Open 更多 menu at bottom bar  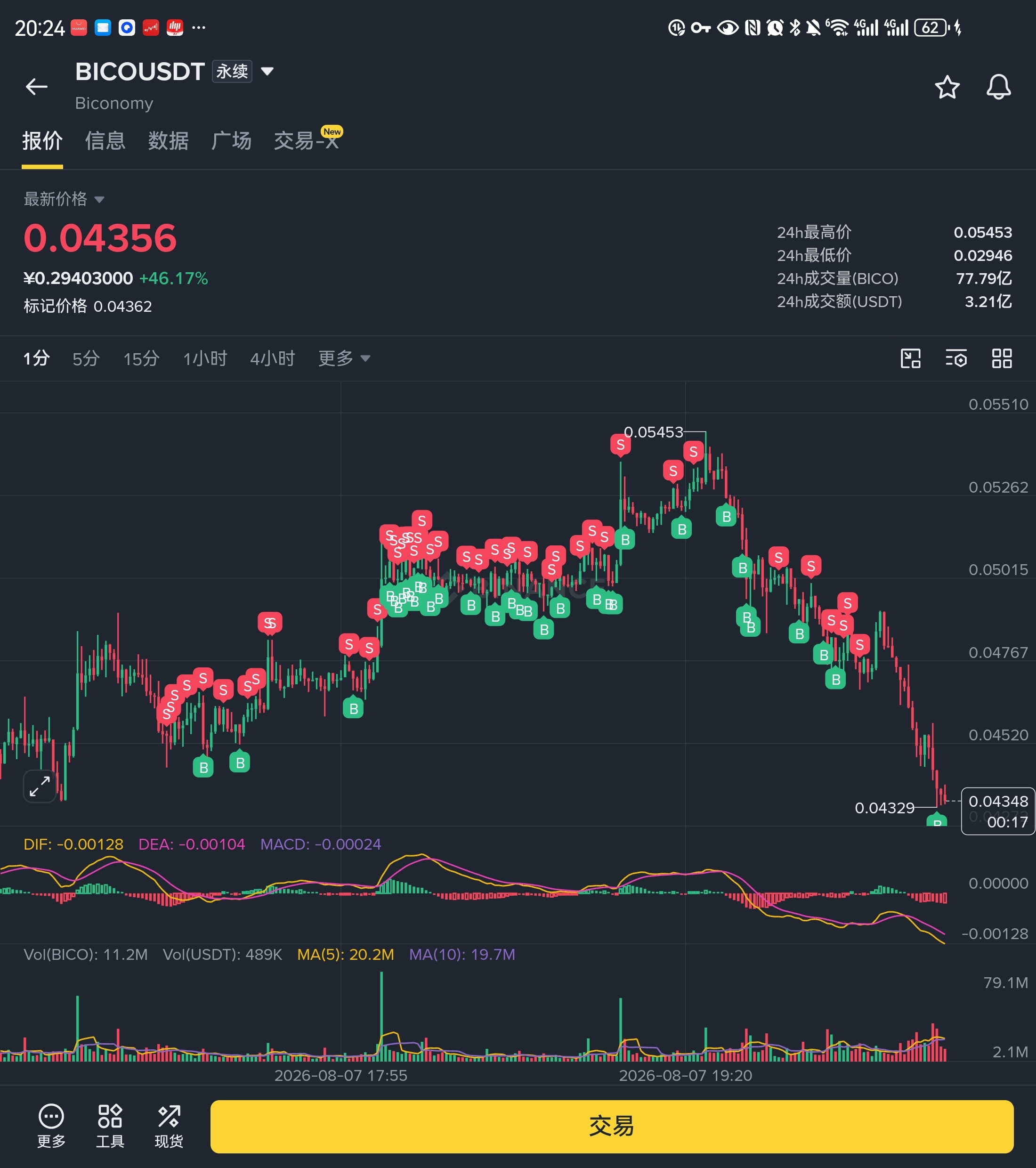point(51,1126)
